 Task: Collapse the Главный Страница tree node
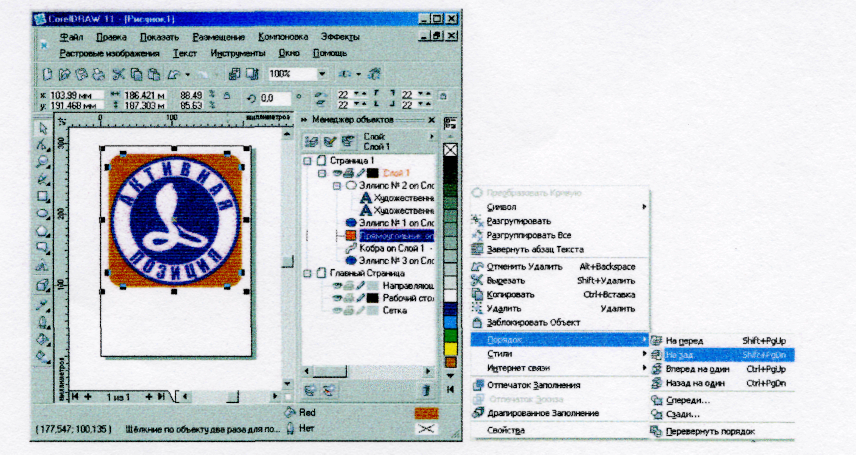308,273
